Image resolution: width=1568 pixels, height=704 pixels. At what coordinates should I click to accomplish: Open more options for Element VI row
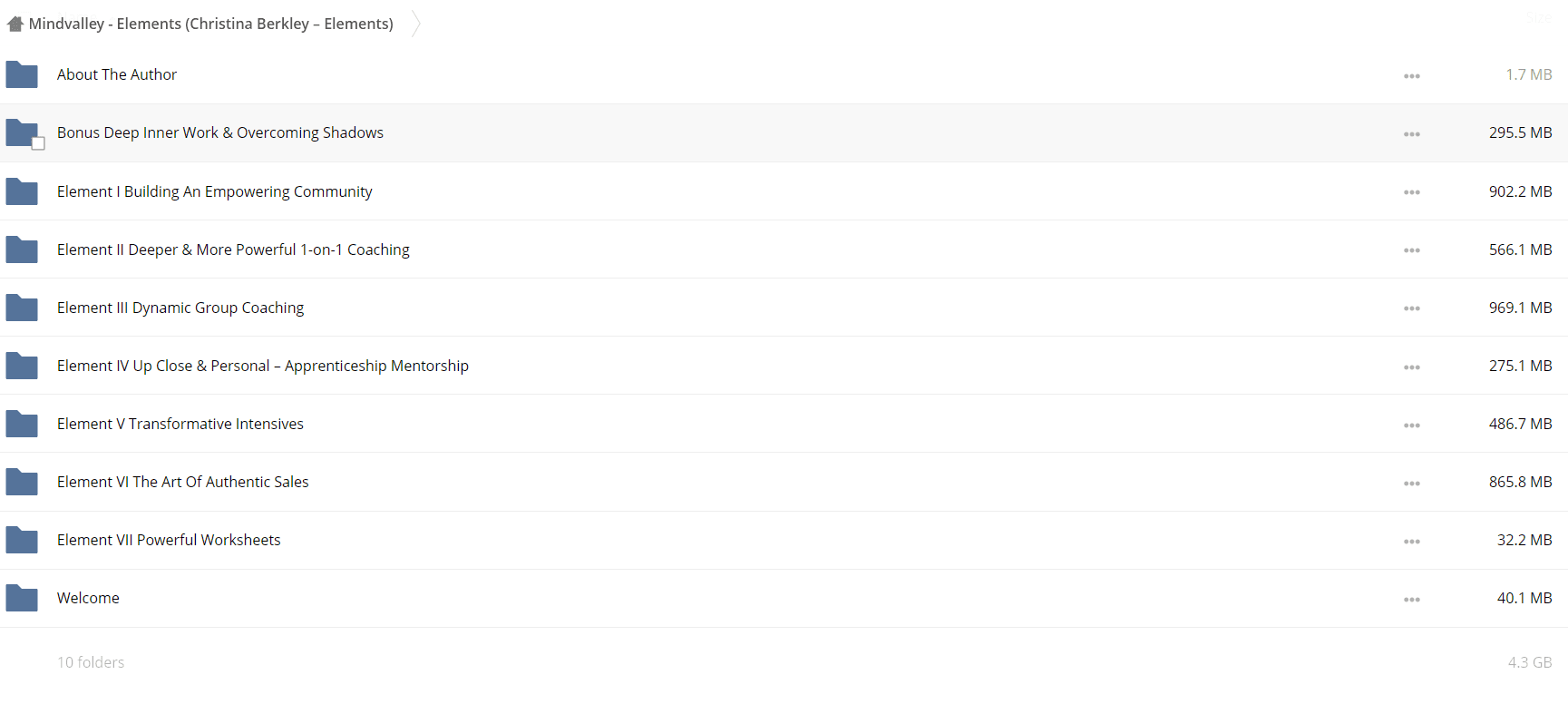click(x=1412, y=484)
